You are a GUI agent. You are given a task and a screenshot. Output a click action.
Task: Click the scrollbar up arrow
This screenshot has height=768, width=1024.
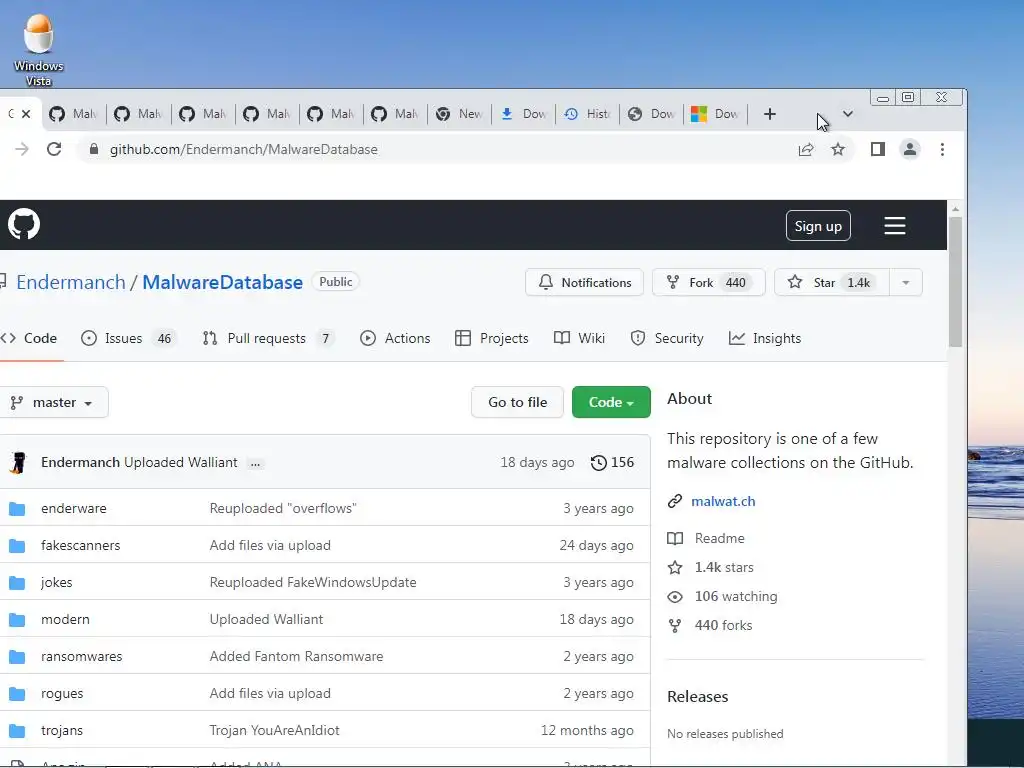pyautogui.click(x=955, y=210)
